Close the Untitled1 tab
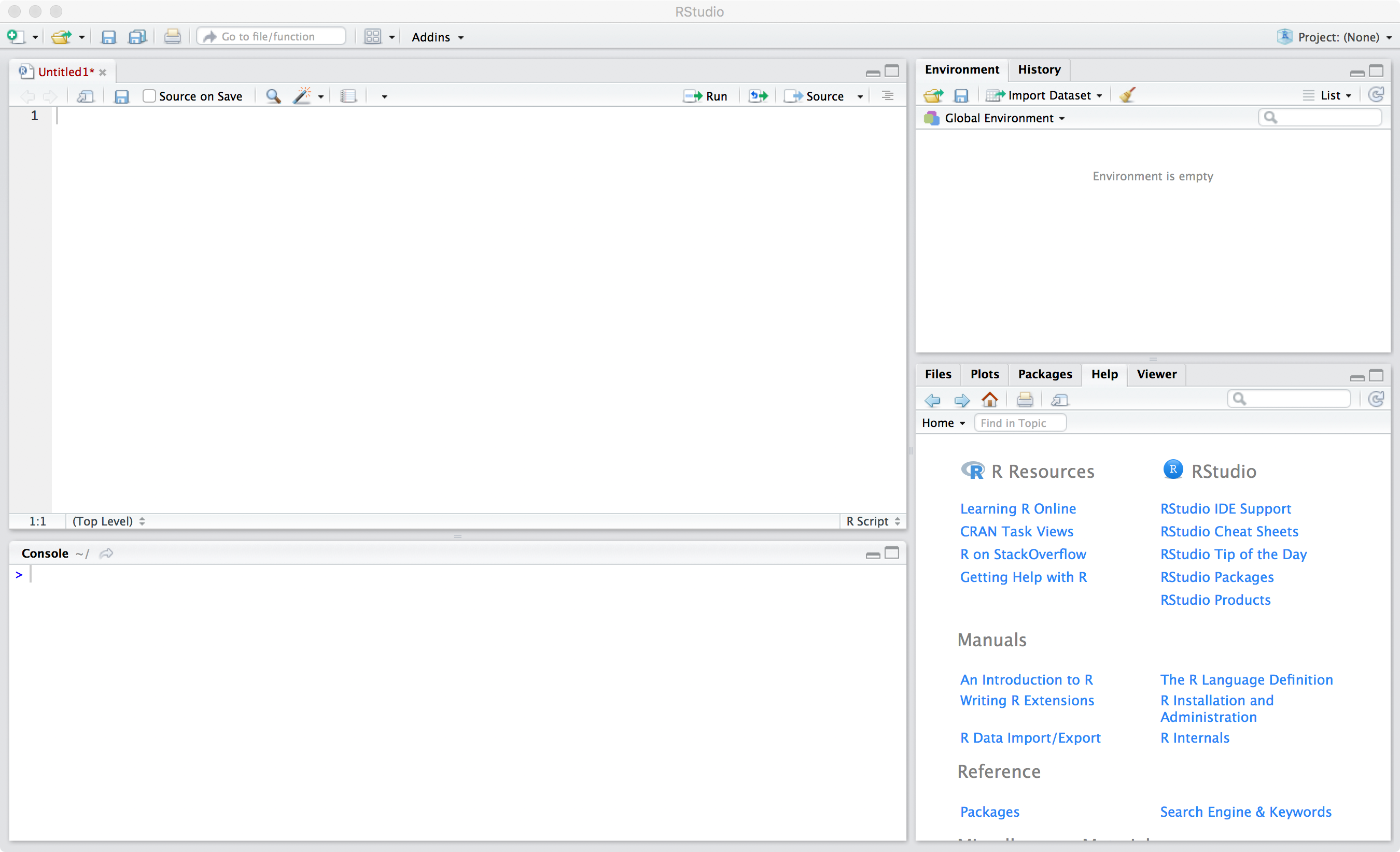The image size is (1400, 852). tap(103, 73)
